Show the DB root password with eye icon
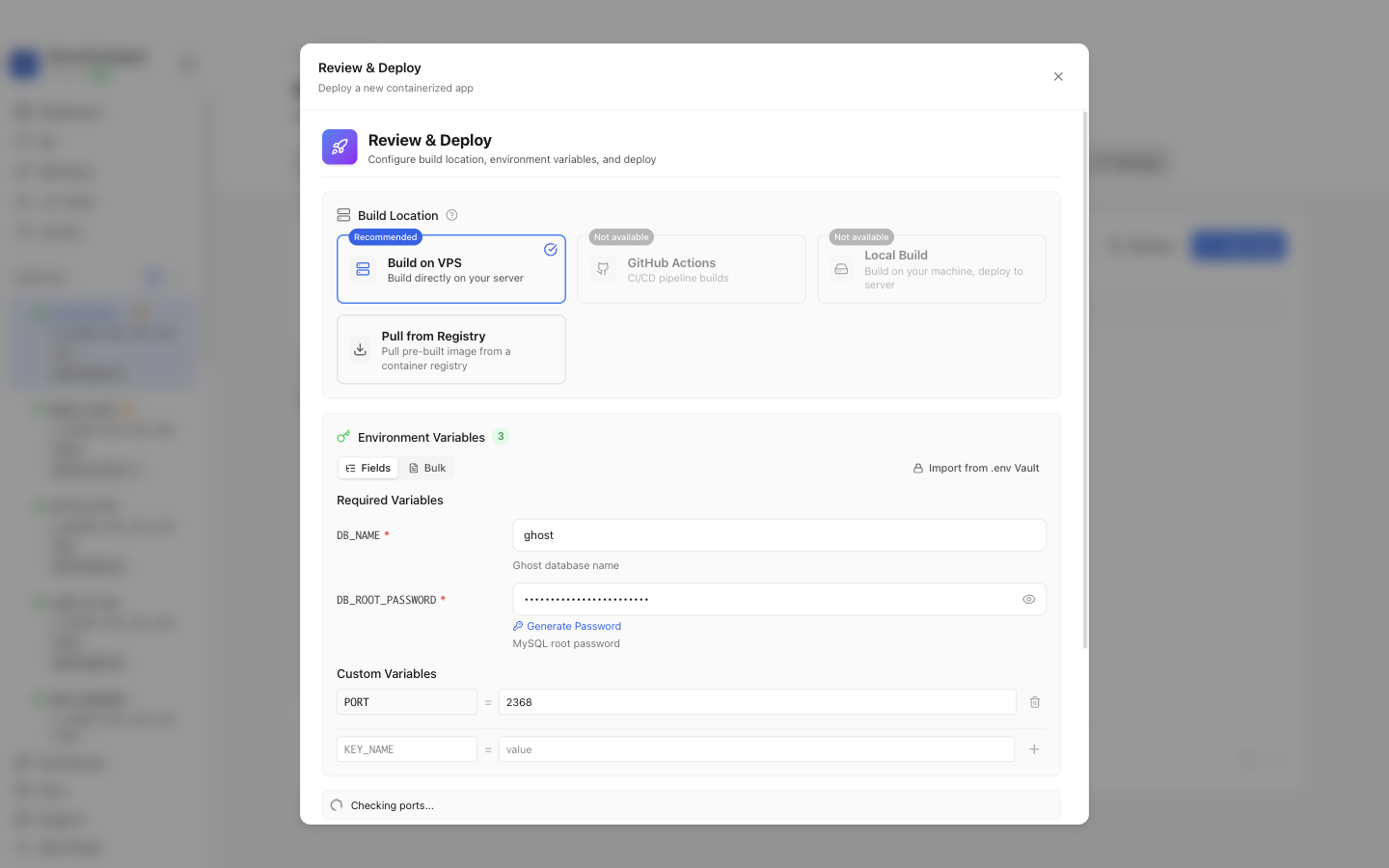The height and width of the screenshot is (868, 1389). tap(1029, 599)
